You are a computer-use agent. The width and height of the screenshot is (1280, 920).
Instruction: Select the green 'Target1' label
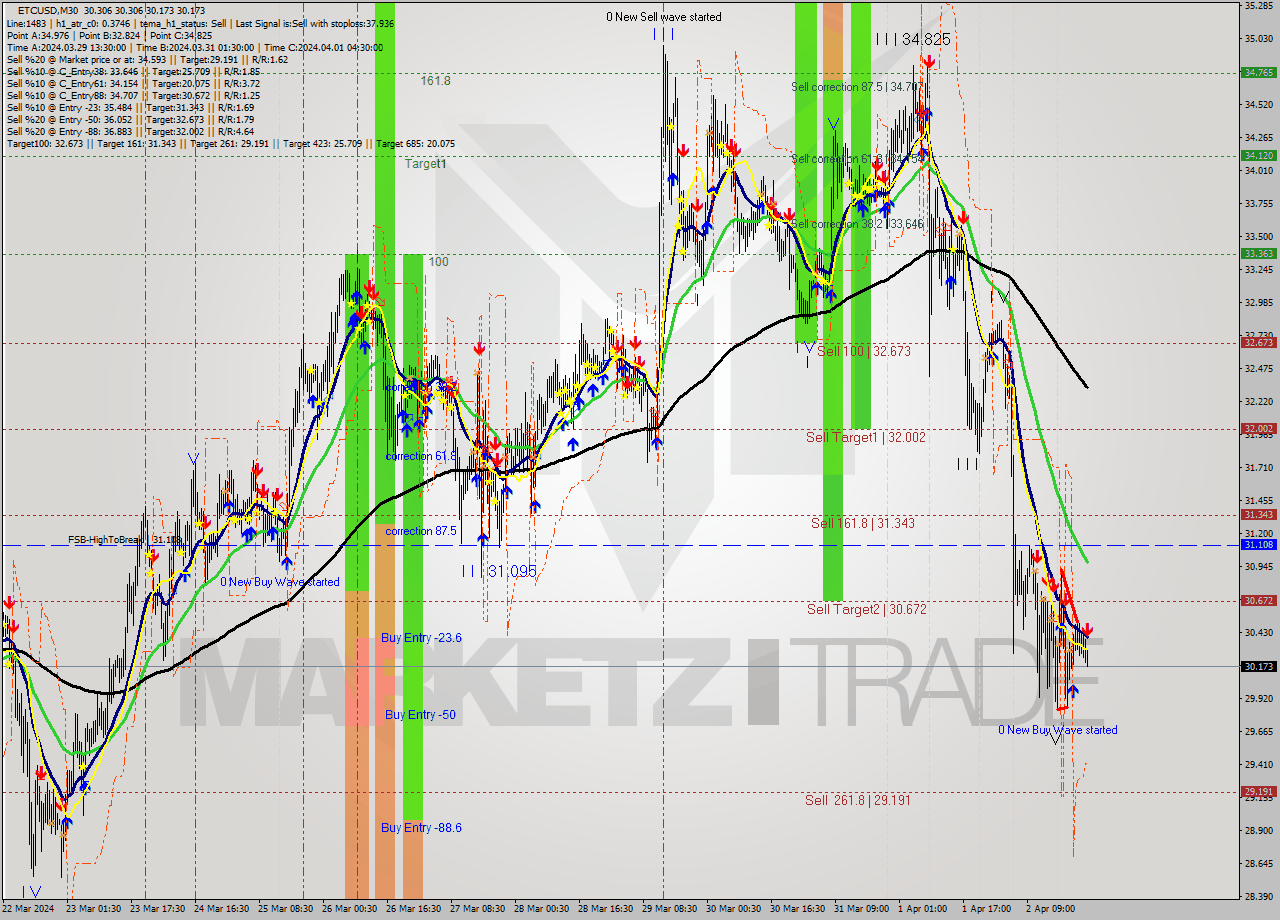(x=425, y=163)
